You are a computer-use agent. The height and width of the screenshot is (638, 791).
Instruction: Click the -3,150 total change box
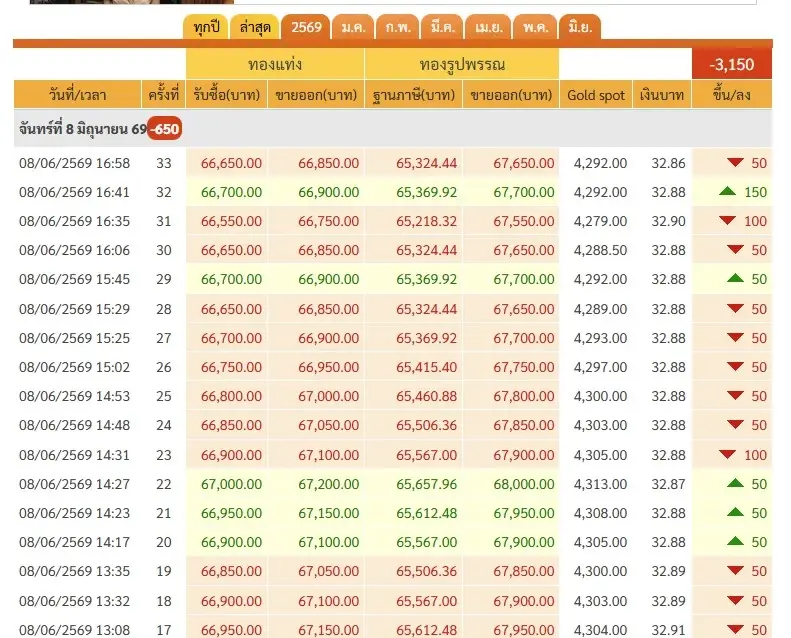click(x=731, y=65)
